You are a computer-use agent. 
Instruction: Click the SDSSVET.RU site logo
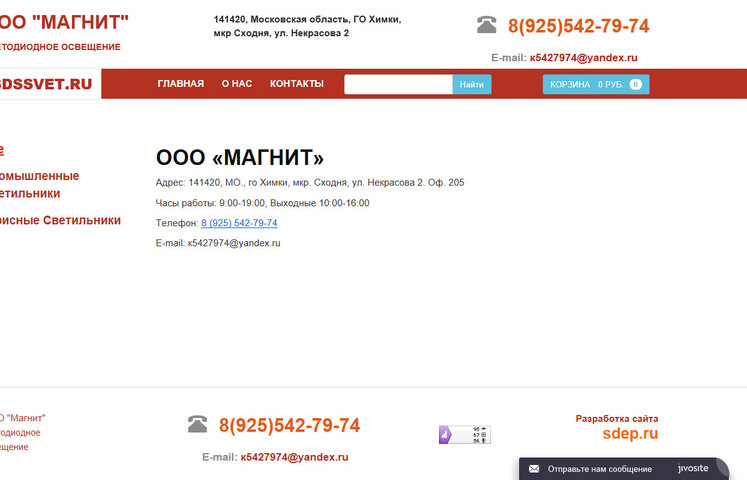click(45, 84)
